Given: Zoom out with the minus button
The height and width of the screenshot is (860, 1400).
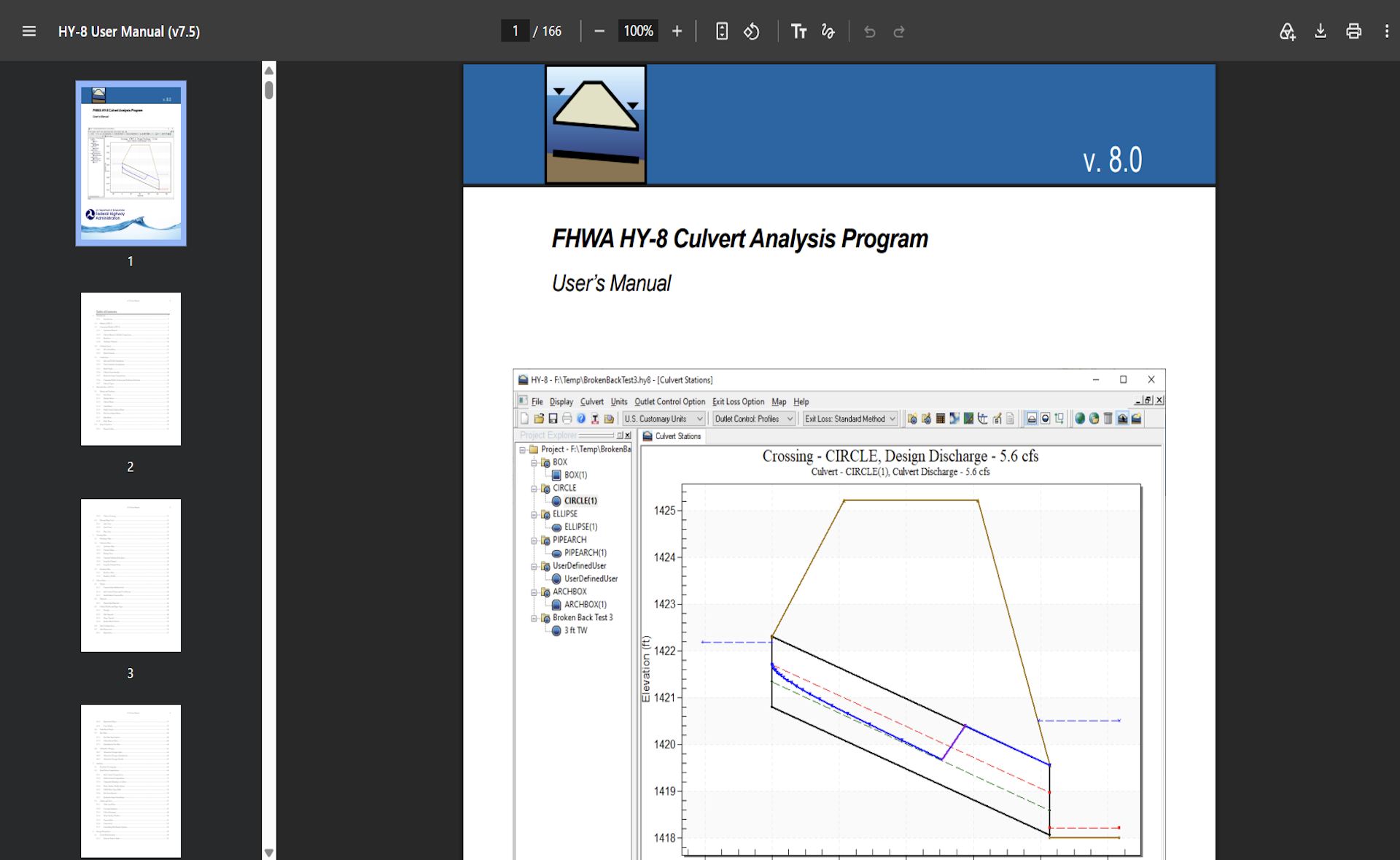Looking at the screenshot, I should tap(599, 31).
